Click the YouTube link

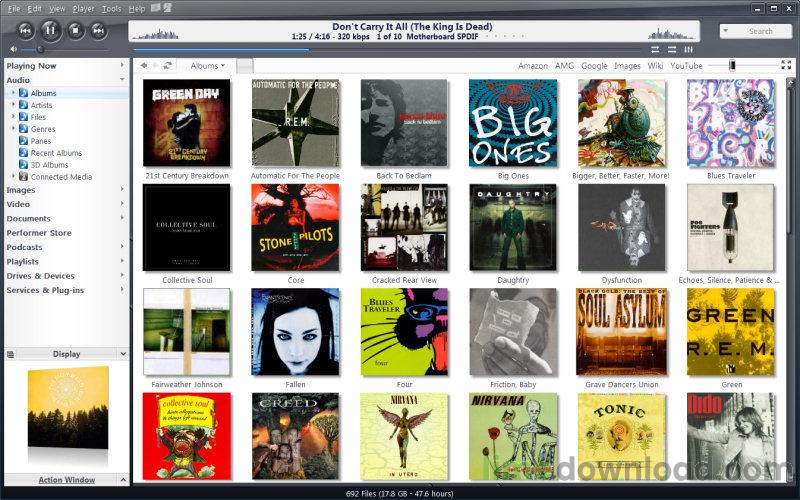click(x=686, y=66)
